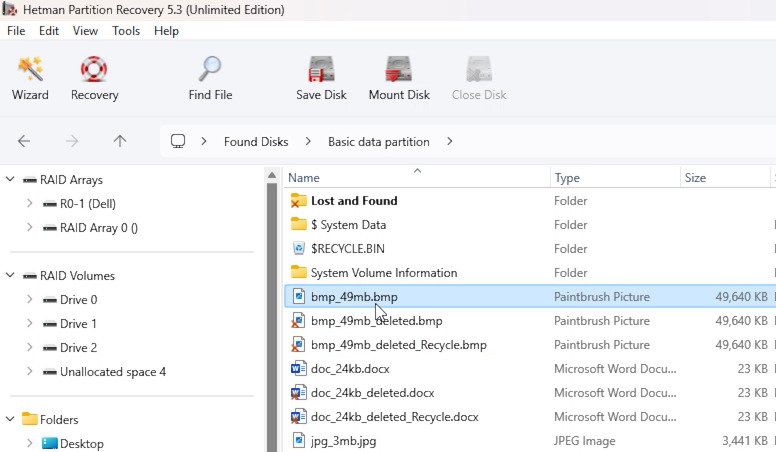The image size is (776, 452).
Task: Open the File menu
Action: pyautogui.click(x=16, y=31)
